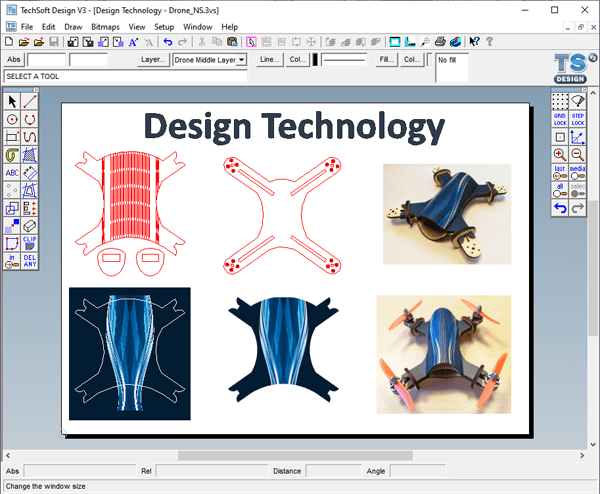The image size is (600, 494).
Task: Pick the Rectangle drawing tool
Action: point(12,137)
